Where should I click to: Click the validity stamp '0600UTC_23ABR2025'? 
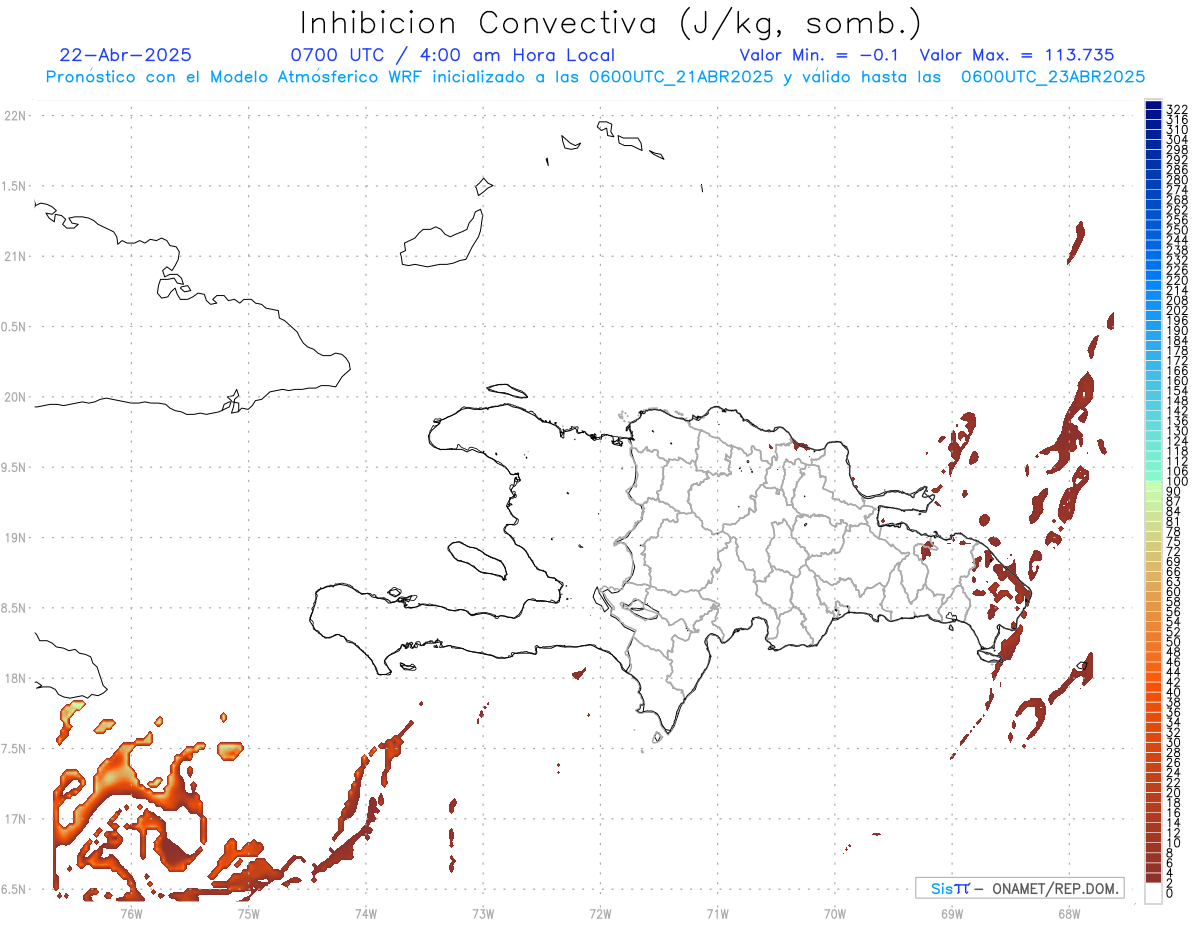click(1053, 77)
